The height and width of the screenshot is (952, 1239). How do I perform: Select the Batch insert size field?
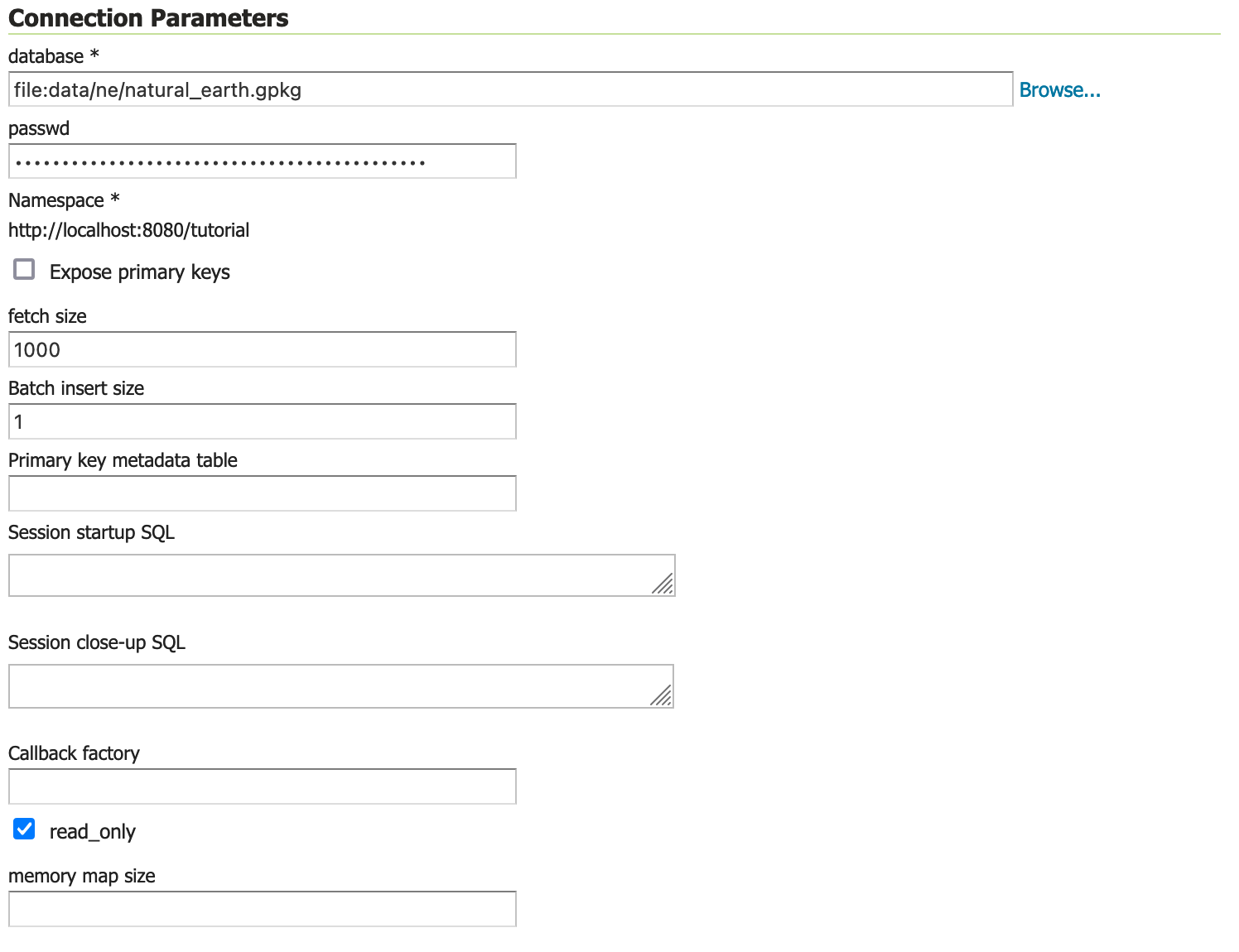[x=262, y=421]
